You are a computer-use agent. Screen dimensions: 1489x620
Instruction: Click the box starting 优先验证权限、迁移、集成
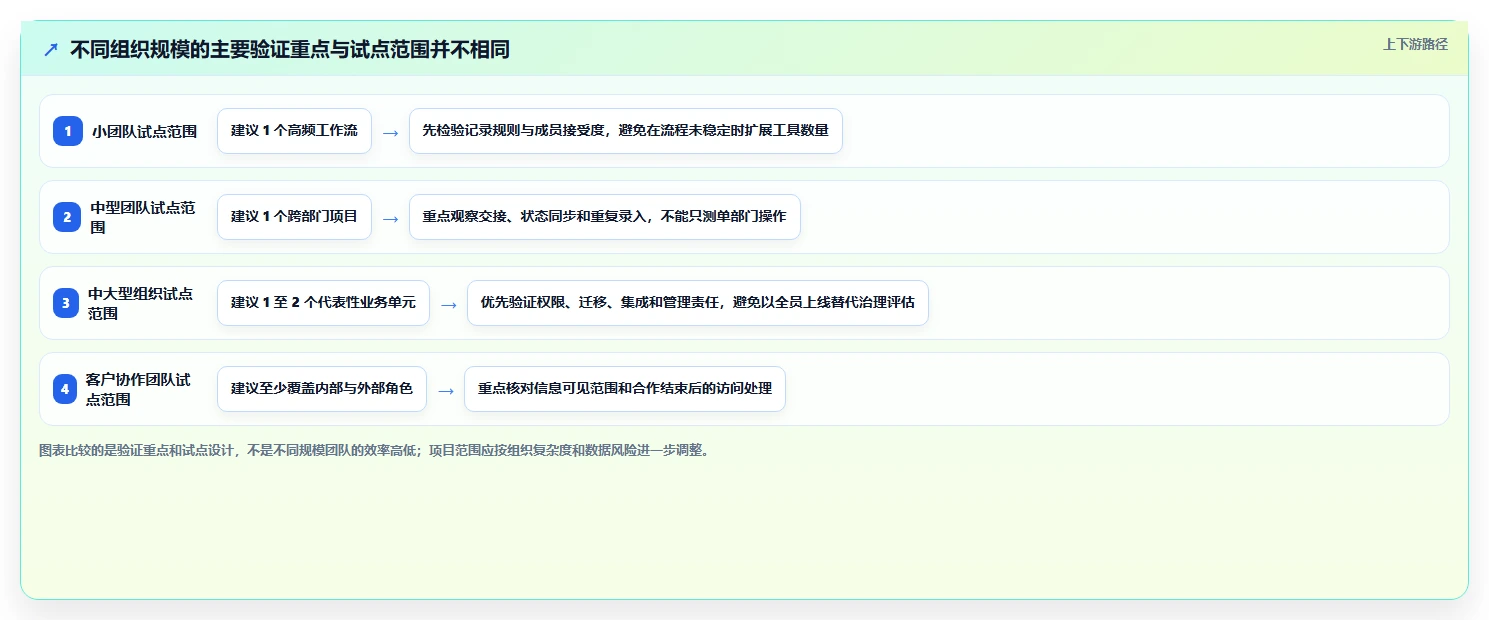(698, 303)
